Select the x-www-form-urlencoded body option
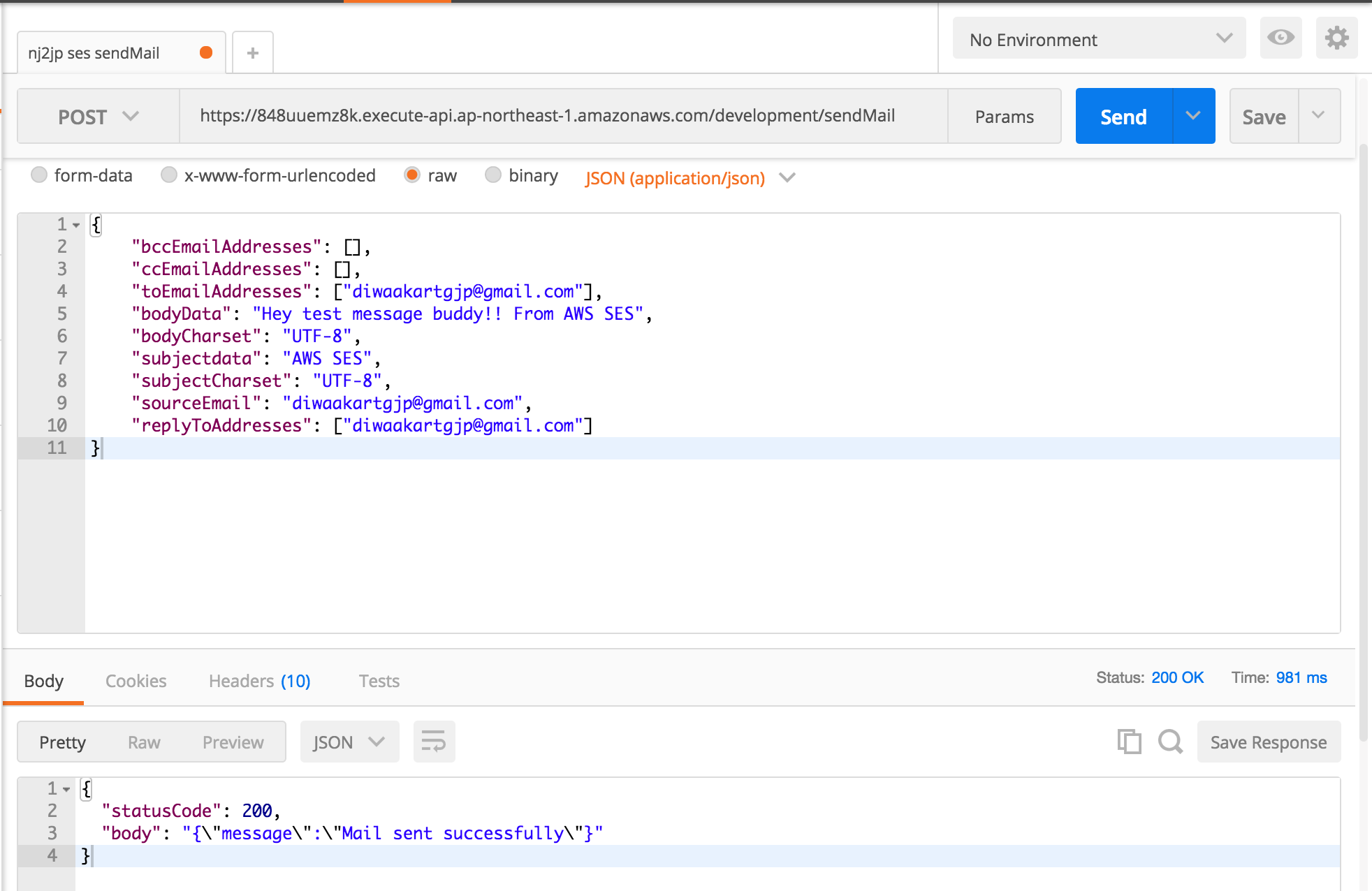Screen dimensions: 1372x891 pos(169,175)
